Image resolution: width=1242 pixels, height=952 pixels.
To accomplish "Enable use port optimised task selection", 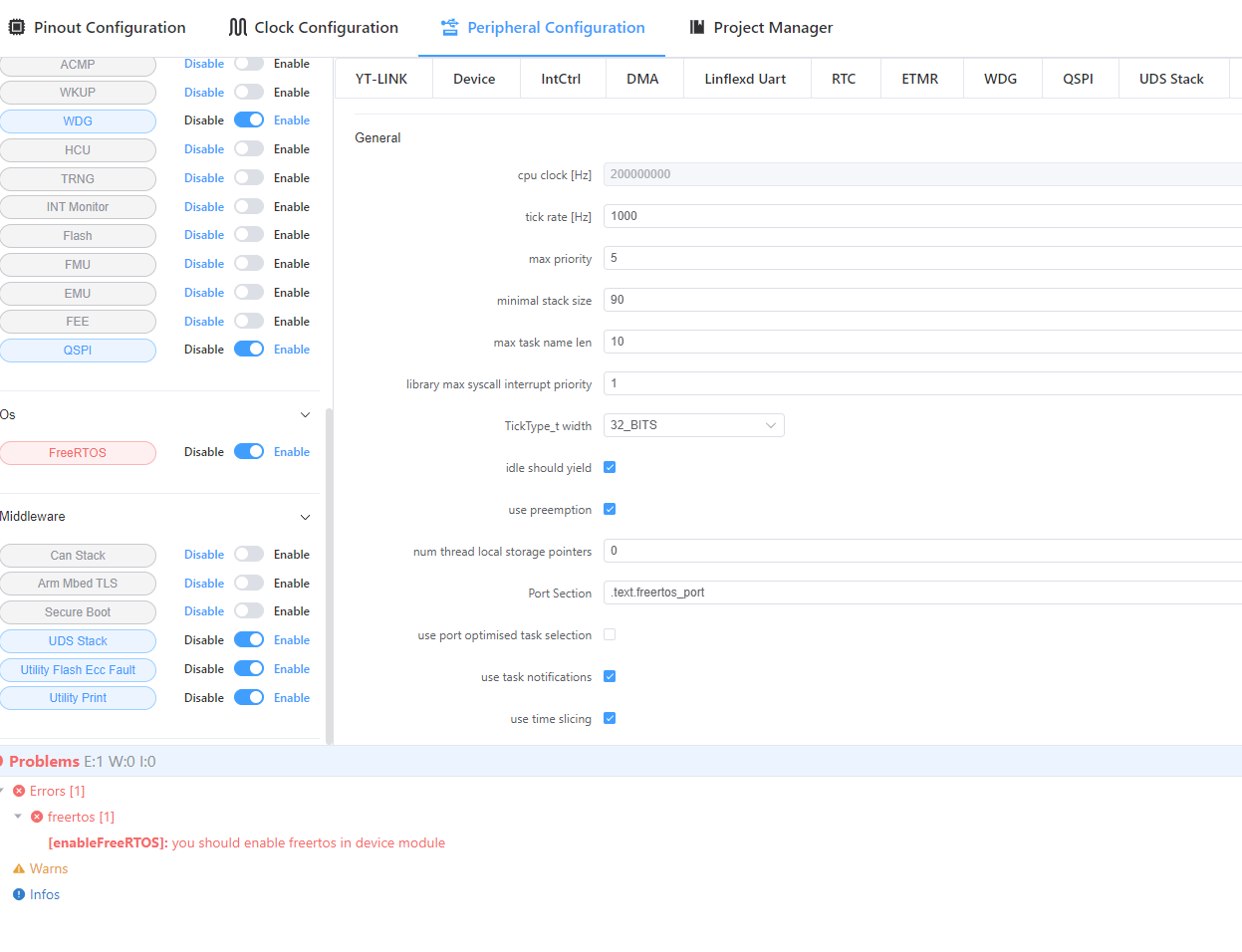I will (x=610, y=635).
